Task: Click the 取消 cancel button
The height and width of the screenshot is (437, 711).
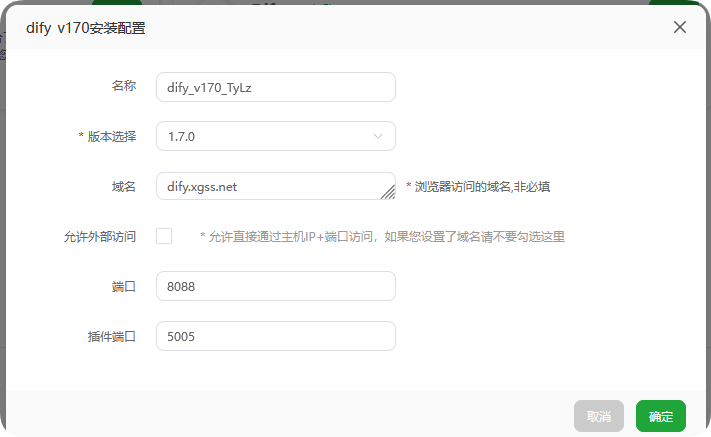Action: (599, 416)
